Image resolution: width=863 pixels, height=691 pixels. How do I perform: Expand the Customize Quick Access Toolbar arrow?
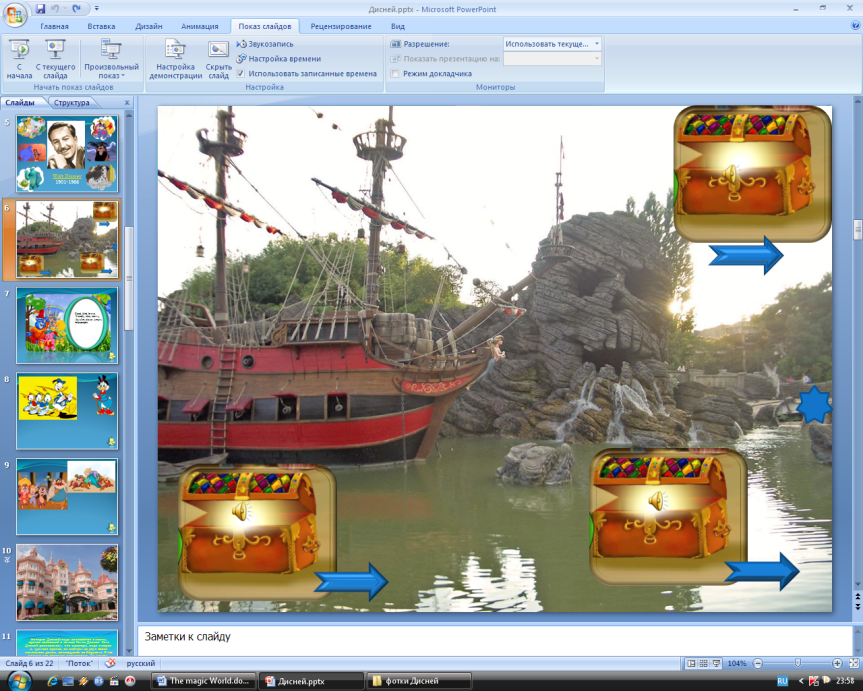97,9
